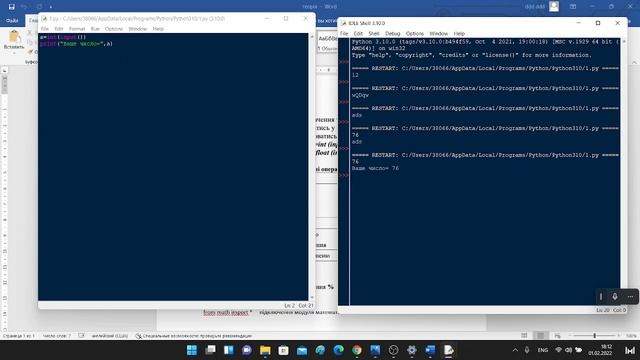Click Word Undo arrow icon
The image size is (640, 360).
(x=24, y=7)
